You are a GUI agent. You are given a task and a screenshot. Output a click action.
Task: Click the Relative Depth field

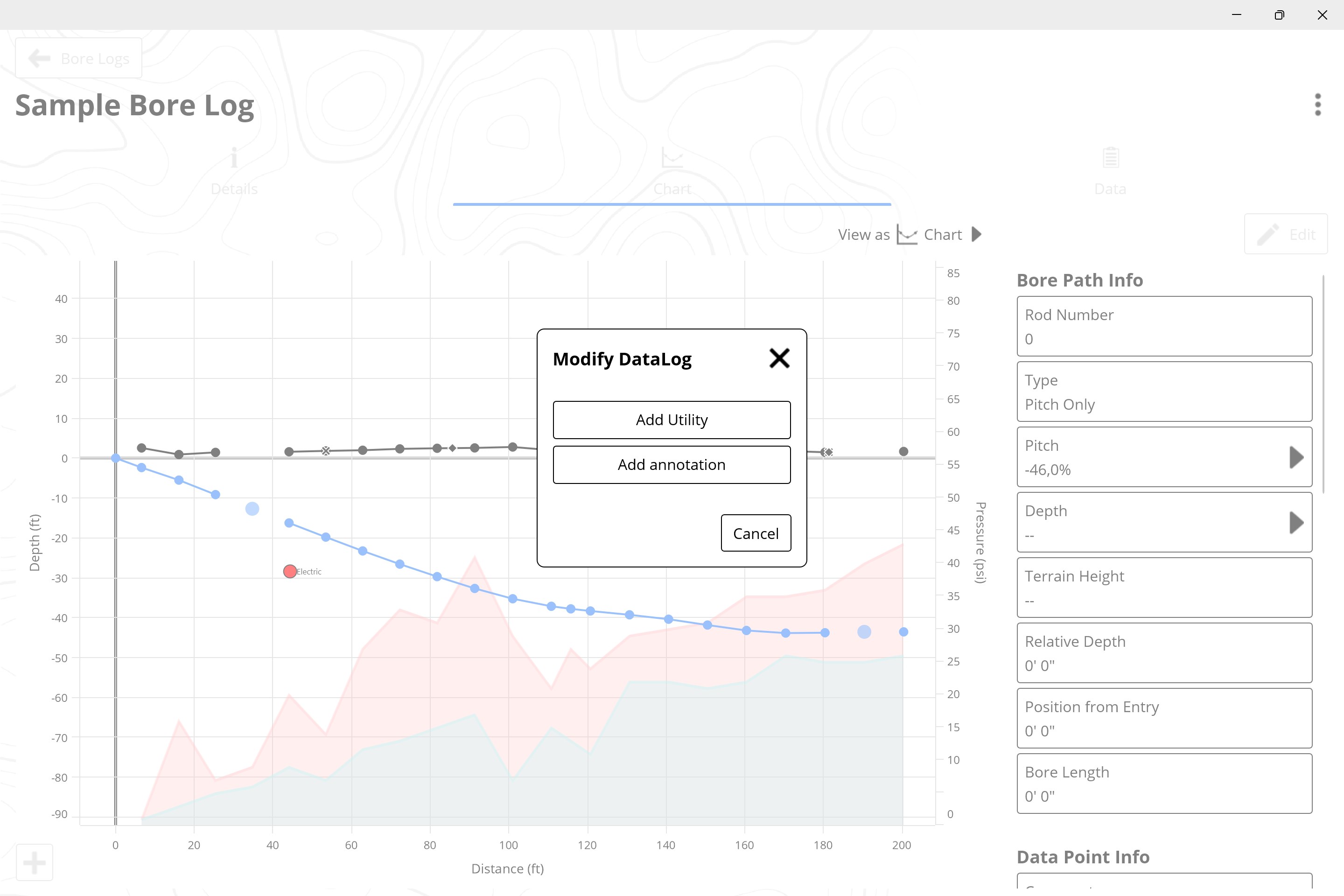tap(1164, 652)
